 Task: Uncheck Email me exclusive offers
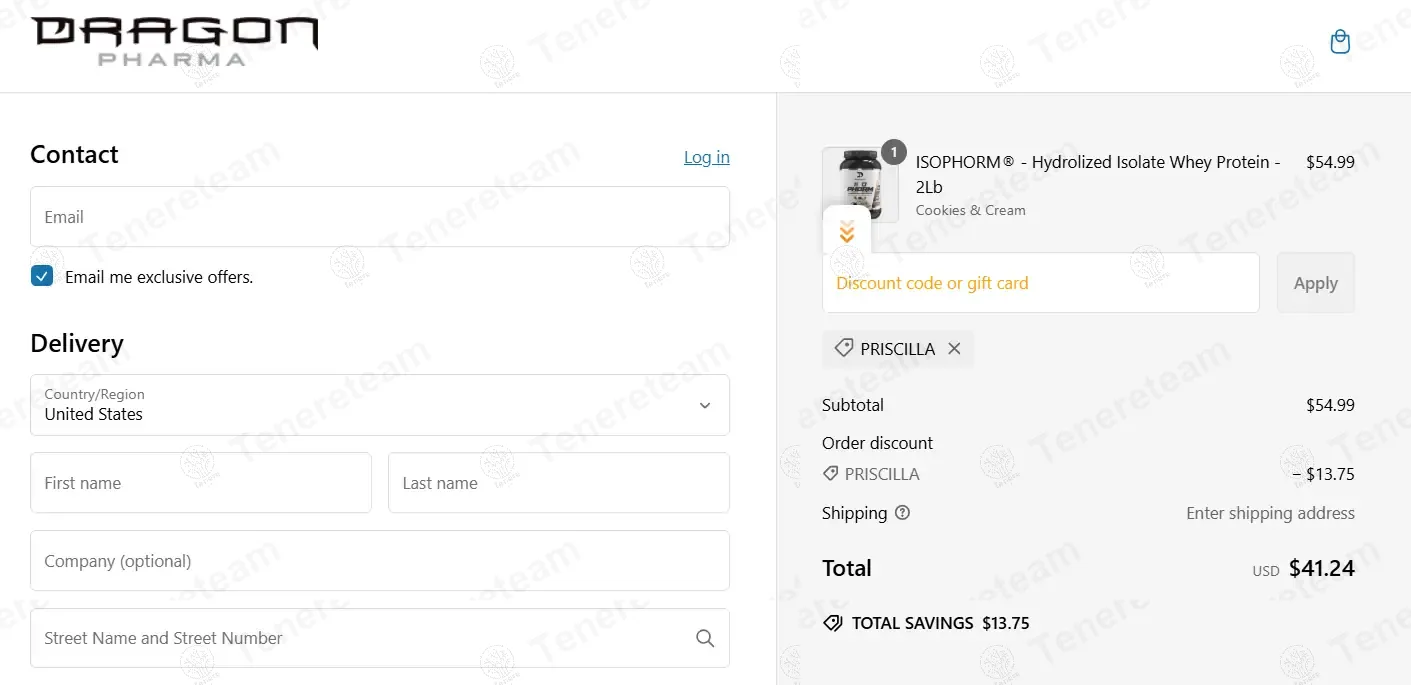tap(42, 277)
